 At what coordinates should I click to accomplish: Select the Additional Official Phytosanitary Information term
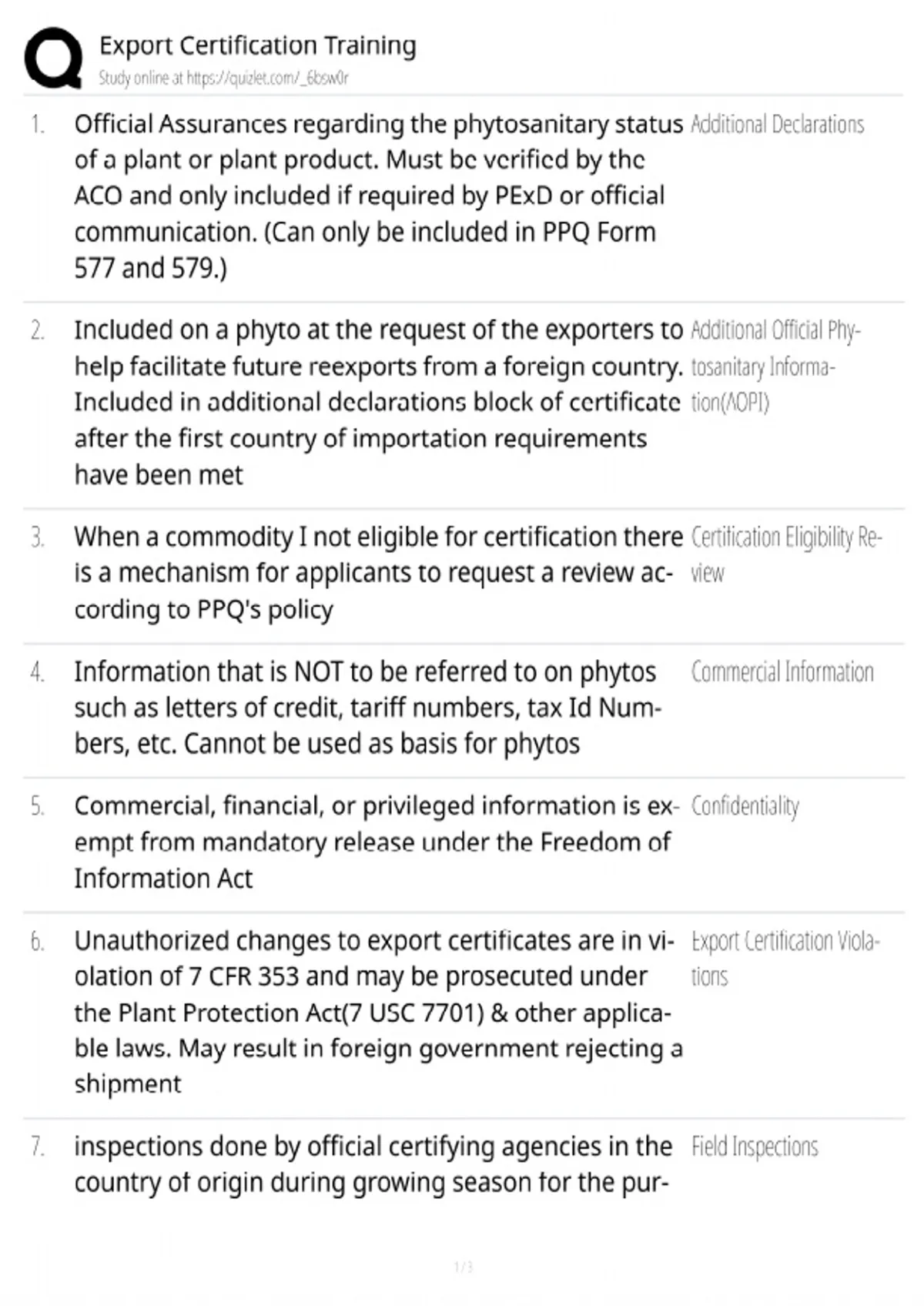coord(775,367)
